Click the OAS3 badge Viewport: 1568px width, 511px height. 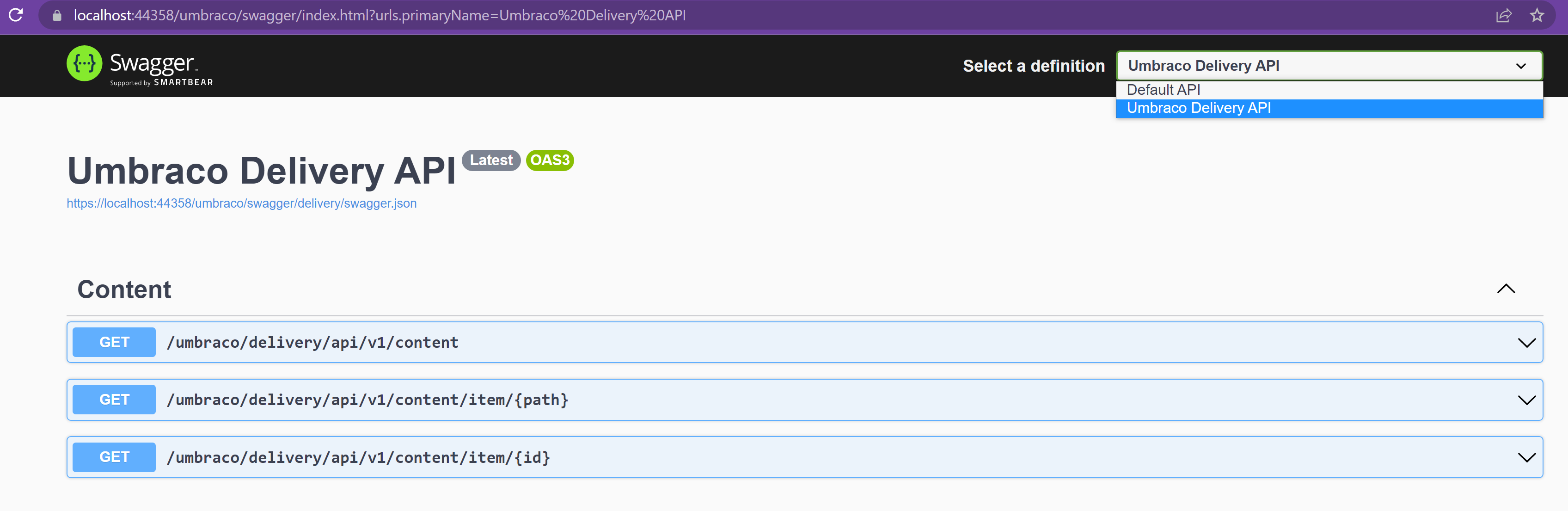pos(549,160)
